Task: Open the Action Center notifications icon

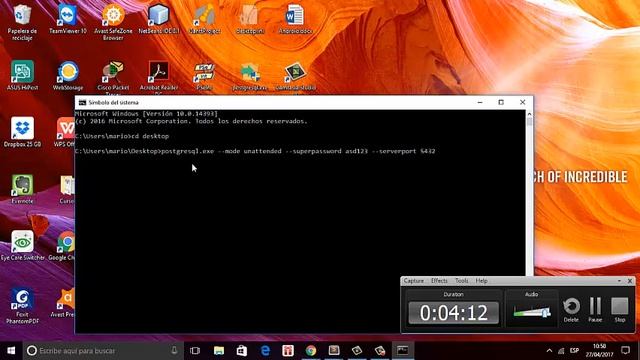Action: click(x=625, y=350)
